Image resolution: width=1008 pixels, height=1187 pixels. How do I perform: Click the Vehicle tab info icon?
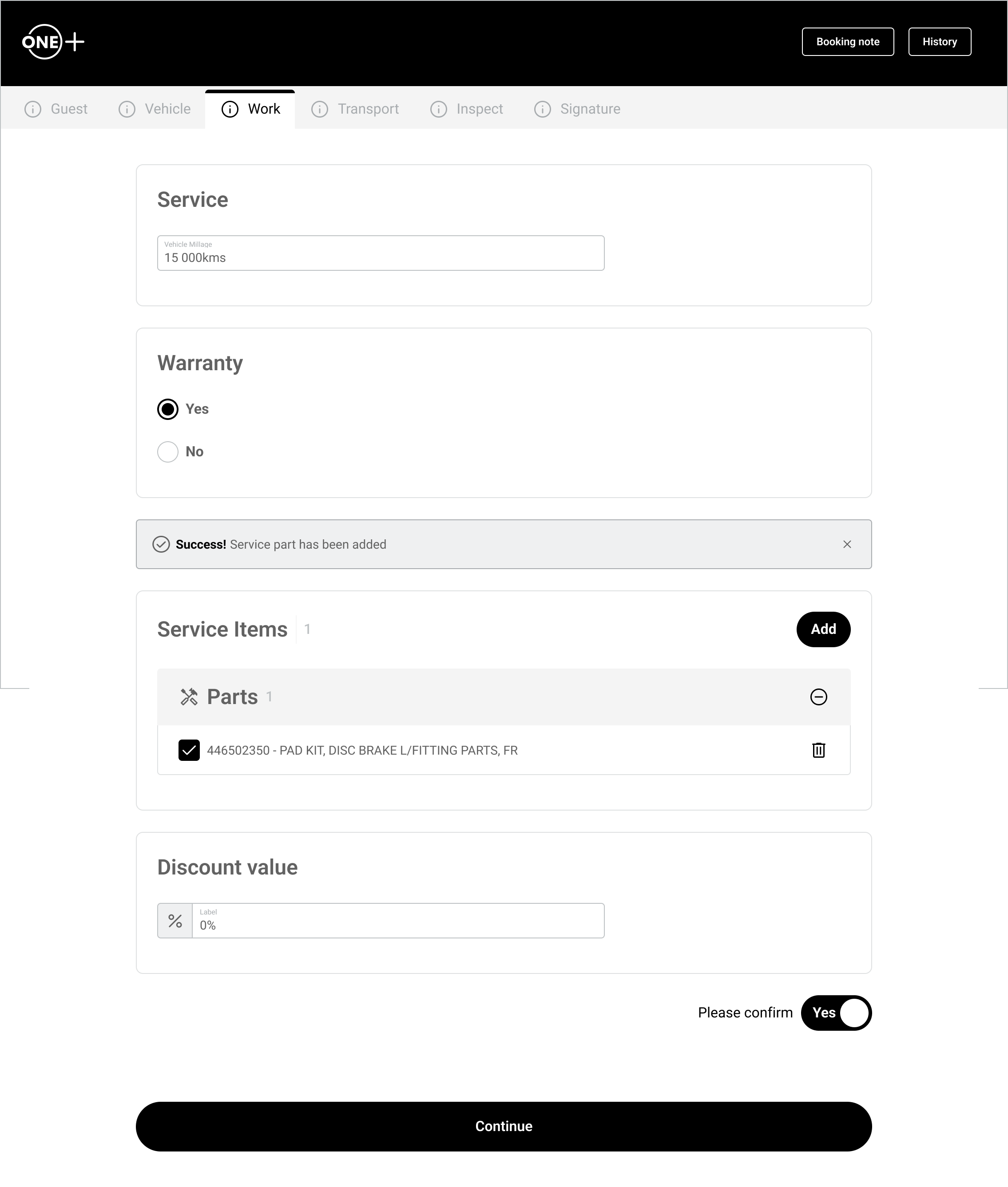(127, 109)
